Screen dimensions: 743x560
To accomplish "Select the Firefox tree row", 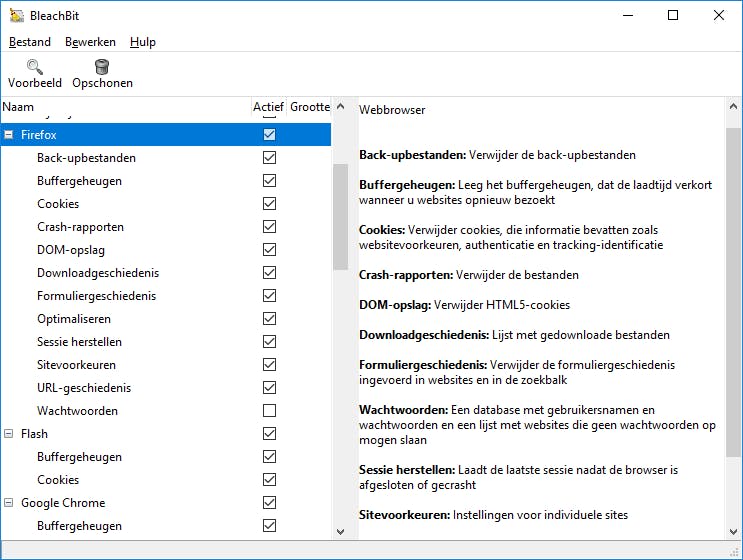I will (166, 135).
